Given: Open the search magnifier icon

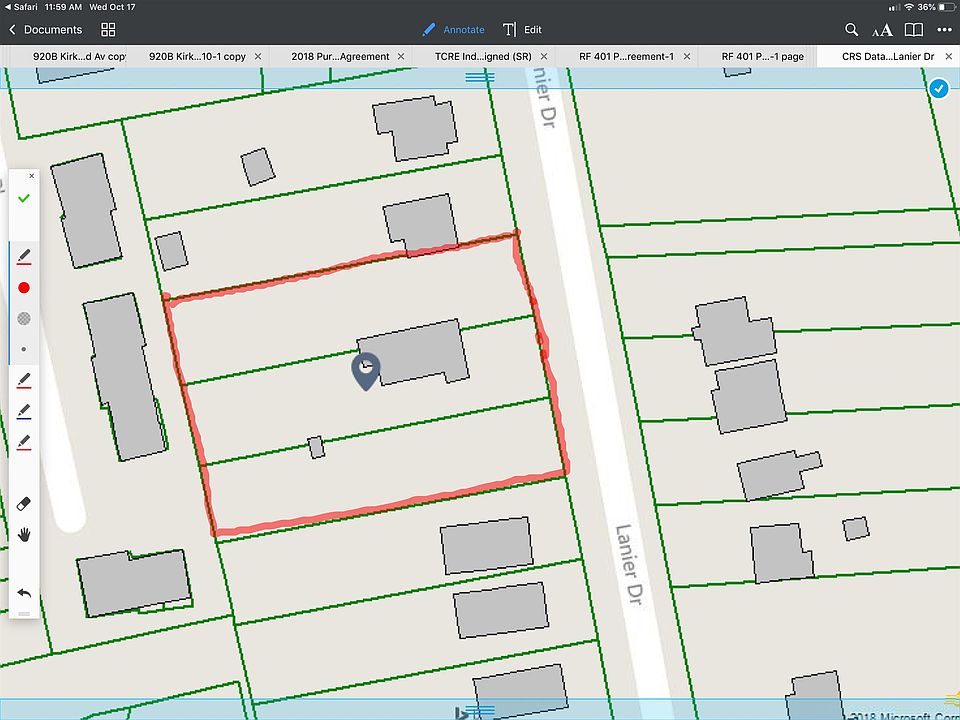Looking at the screenshot, I should [x=852, y=30].
